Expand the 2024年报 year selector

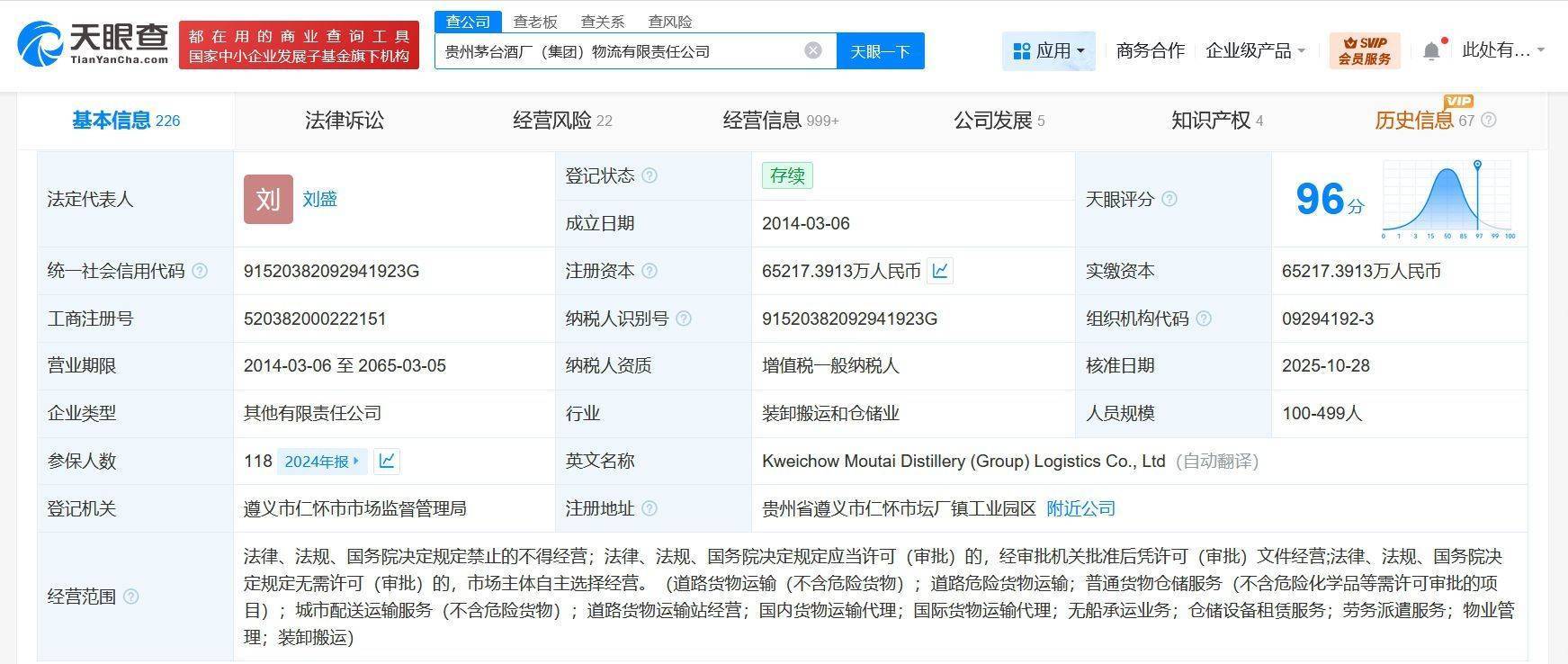pos(322,461)
